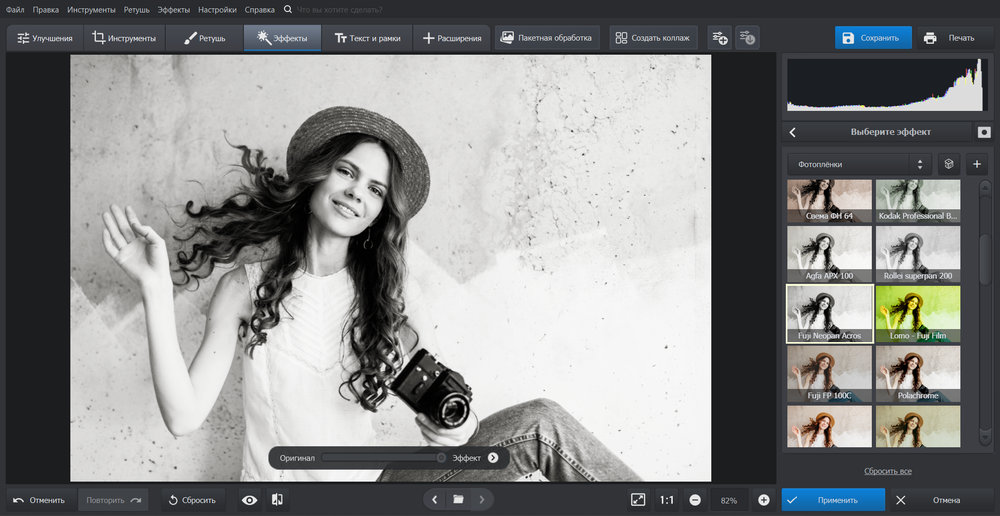Click the Отменить undo button

click(39, 500)
